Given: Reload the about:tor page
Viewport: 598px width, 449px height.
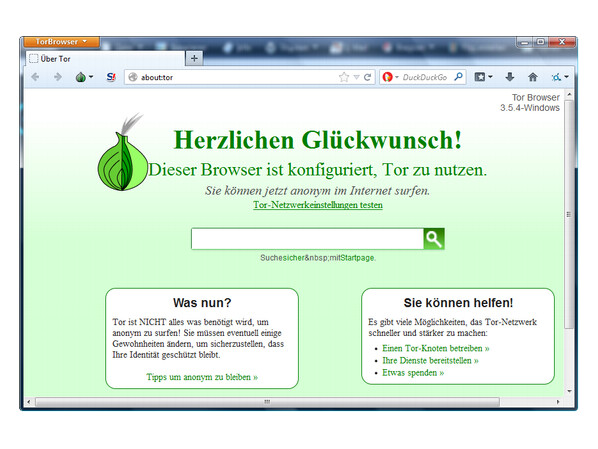Looking at the screenshot, I should (x=367, y=77).
